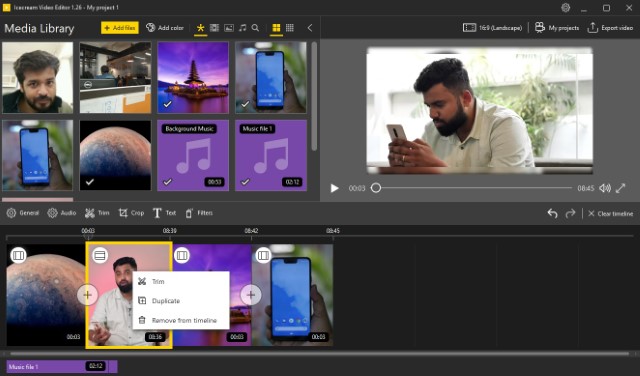The height and width of the screenshot is (376, 640).
Task: Select the selfie man thumbnail in library
Action: [38, 78]
